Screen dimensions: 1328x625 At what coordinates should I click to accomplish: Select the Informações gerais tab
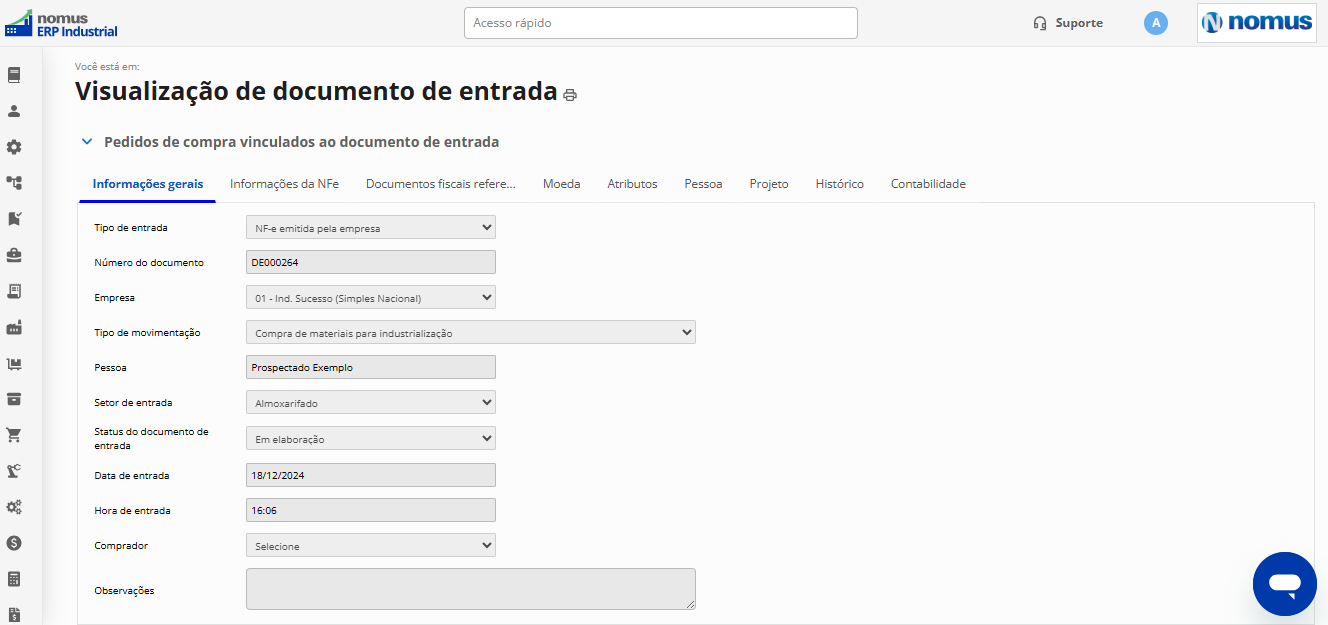[x=148, y=184]
